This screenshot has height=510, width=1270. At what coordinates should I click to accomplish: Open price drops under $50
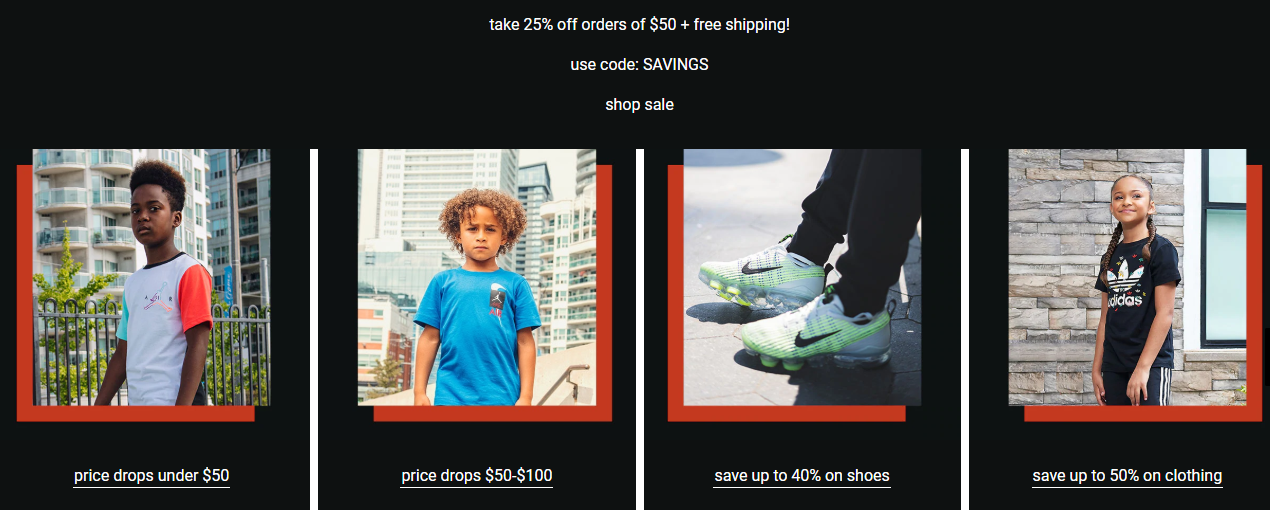coord(152,476)
